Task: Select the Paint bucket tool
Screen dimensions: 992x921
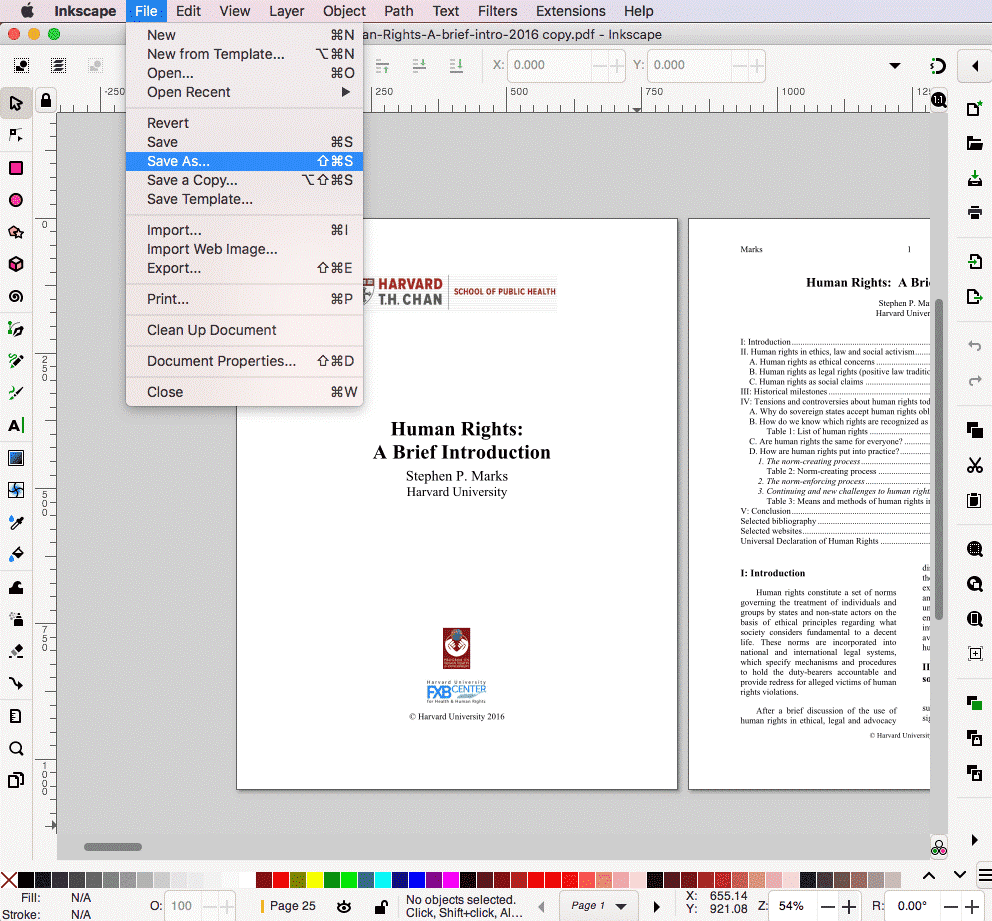Action: [16, 555]
